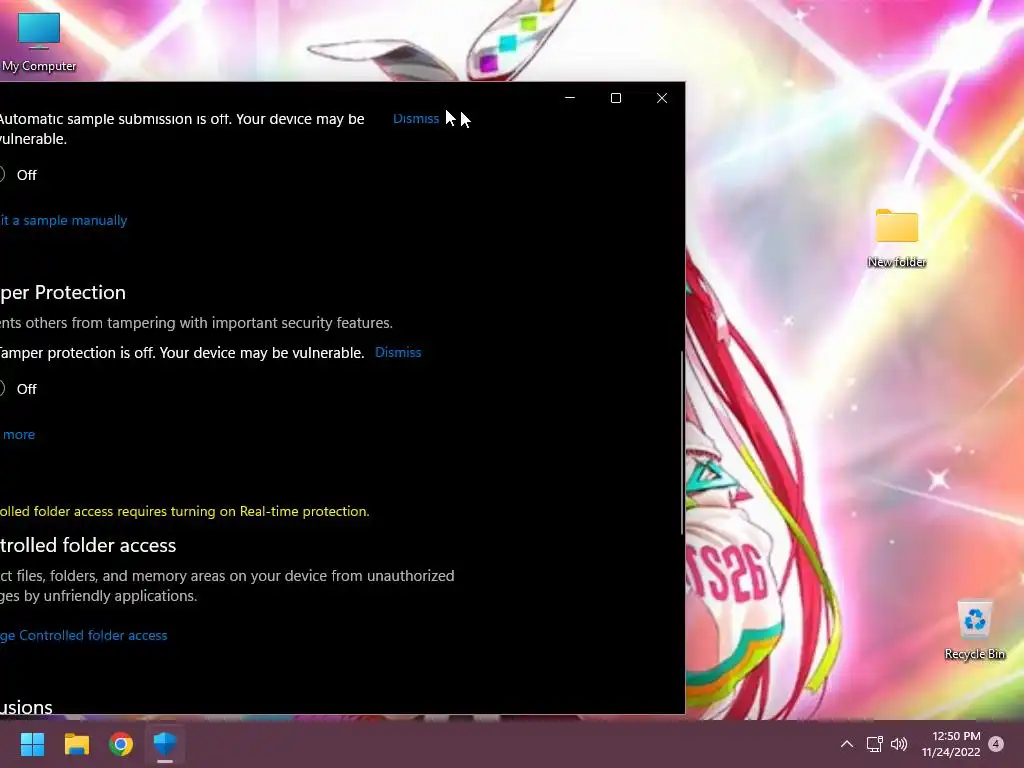Open the volume speaker tray icon
The width and height of the screenshot is (1024, 768).
[x=899, y=744]
